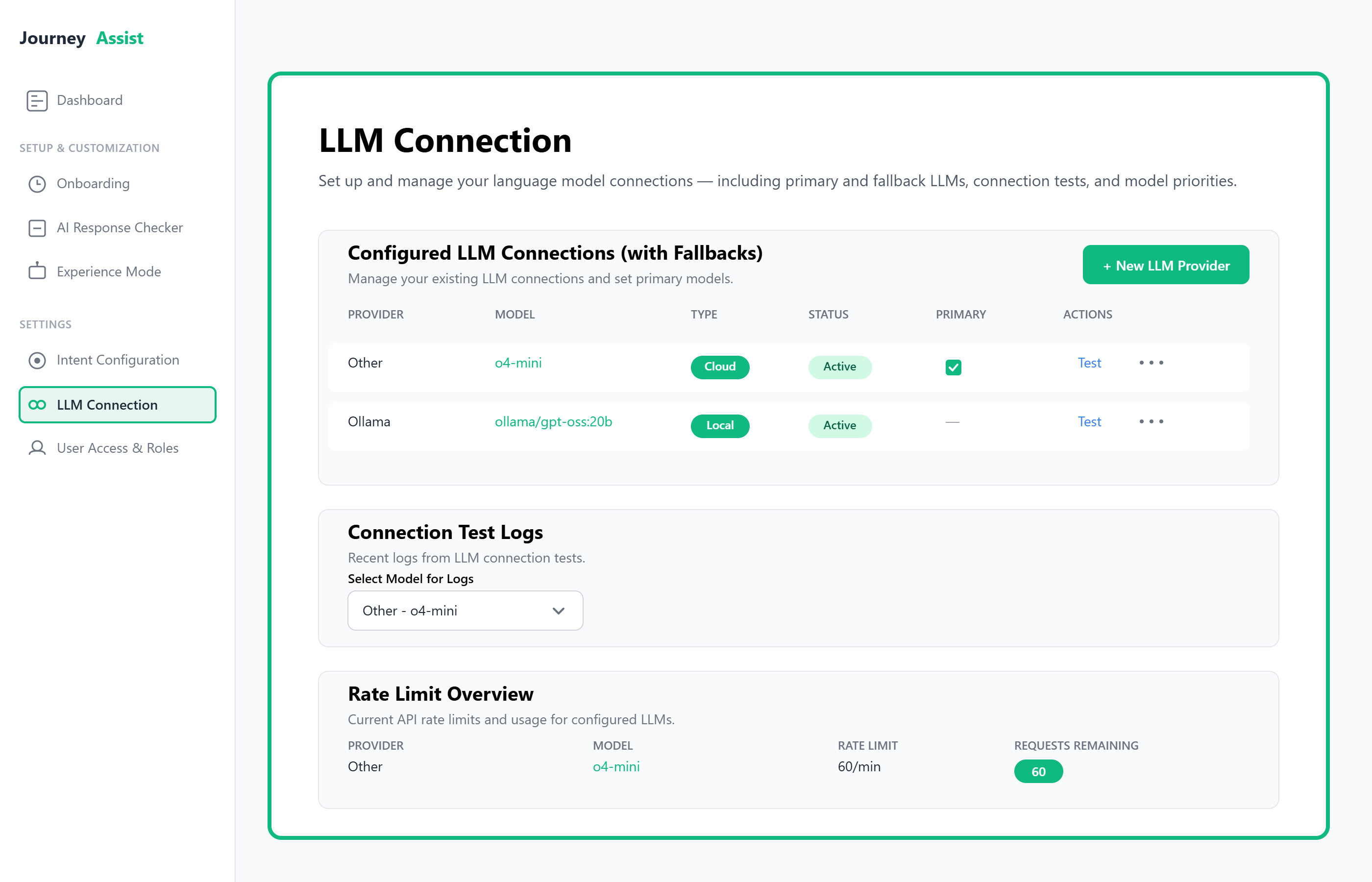Open Intent Configuration target icon
The image size is (1372, 882).
(37, 360)
